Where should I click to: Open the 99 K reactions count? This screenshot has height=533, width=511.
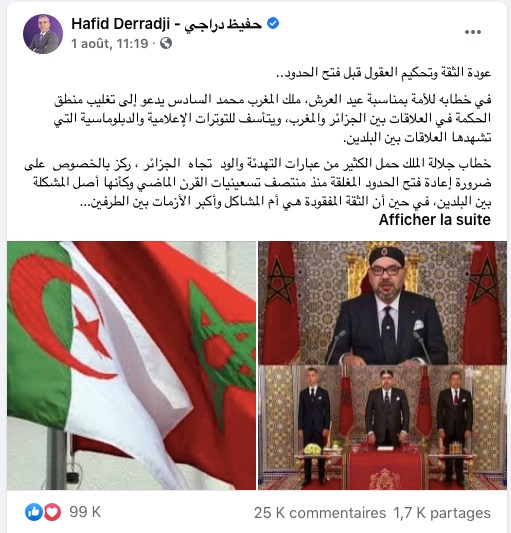pos(85,512)
